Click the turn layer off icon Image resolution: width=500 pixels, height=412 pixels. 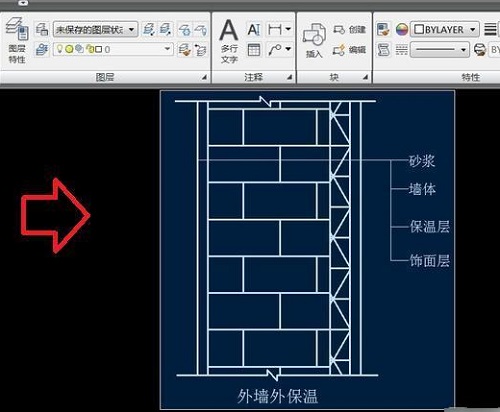click(201, 30)
